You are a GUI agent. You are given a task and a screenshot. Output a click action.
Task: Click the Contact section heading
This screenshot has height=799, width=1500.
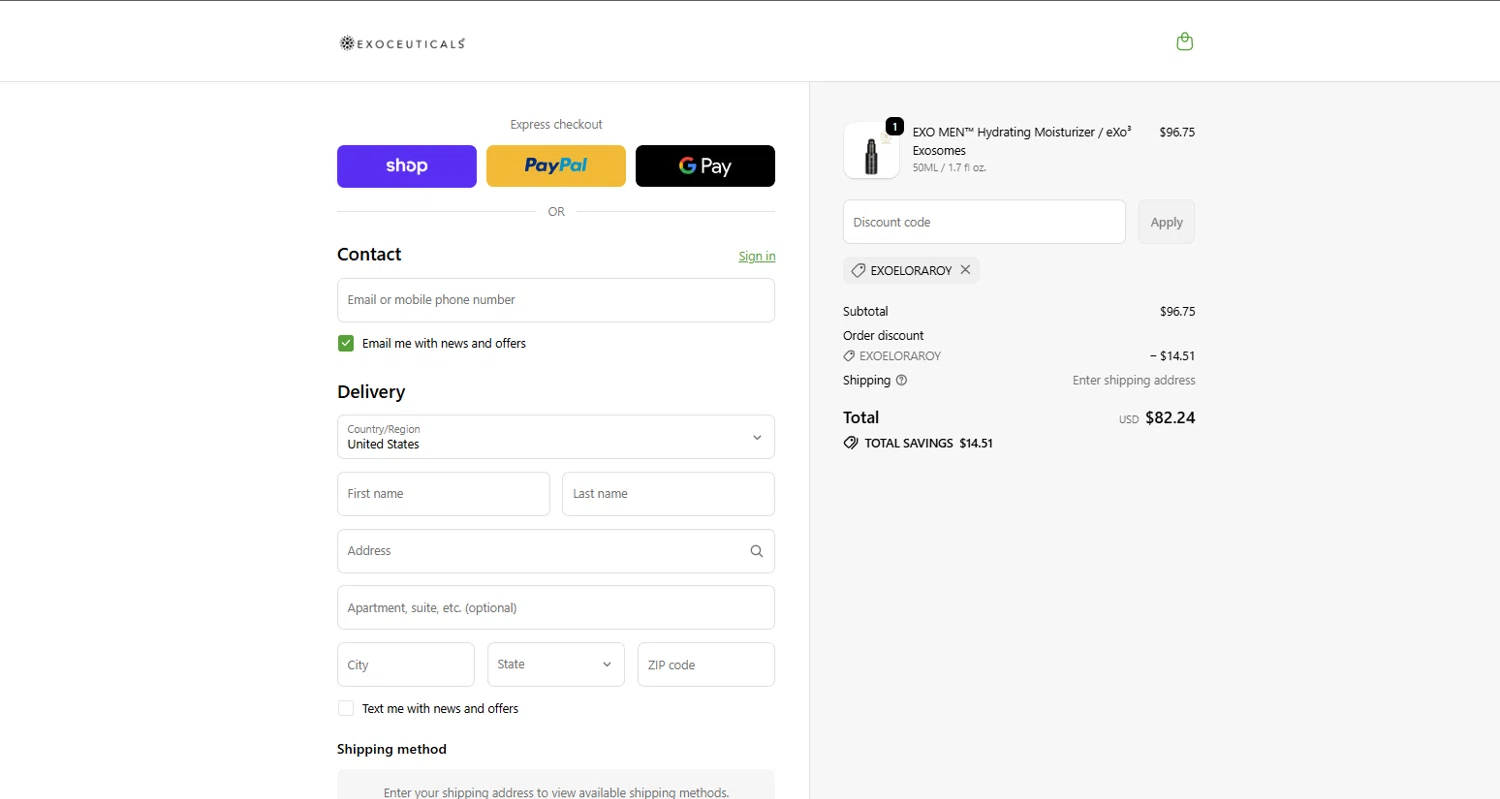(369, 254)
